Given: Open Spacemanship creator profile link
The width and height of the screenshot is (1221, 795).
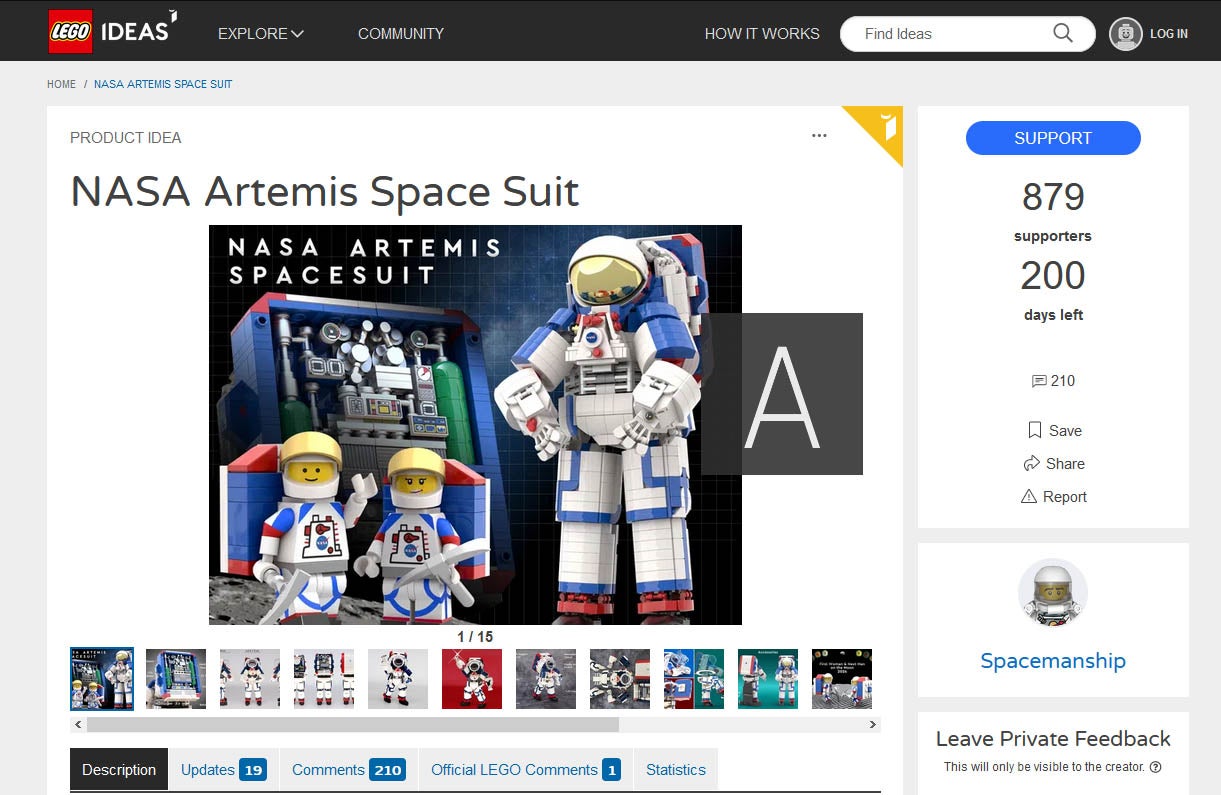Looking at the screenshot, I should [x=1052, y=661].
